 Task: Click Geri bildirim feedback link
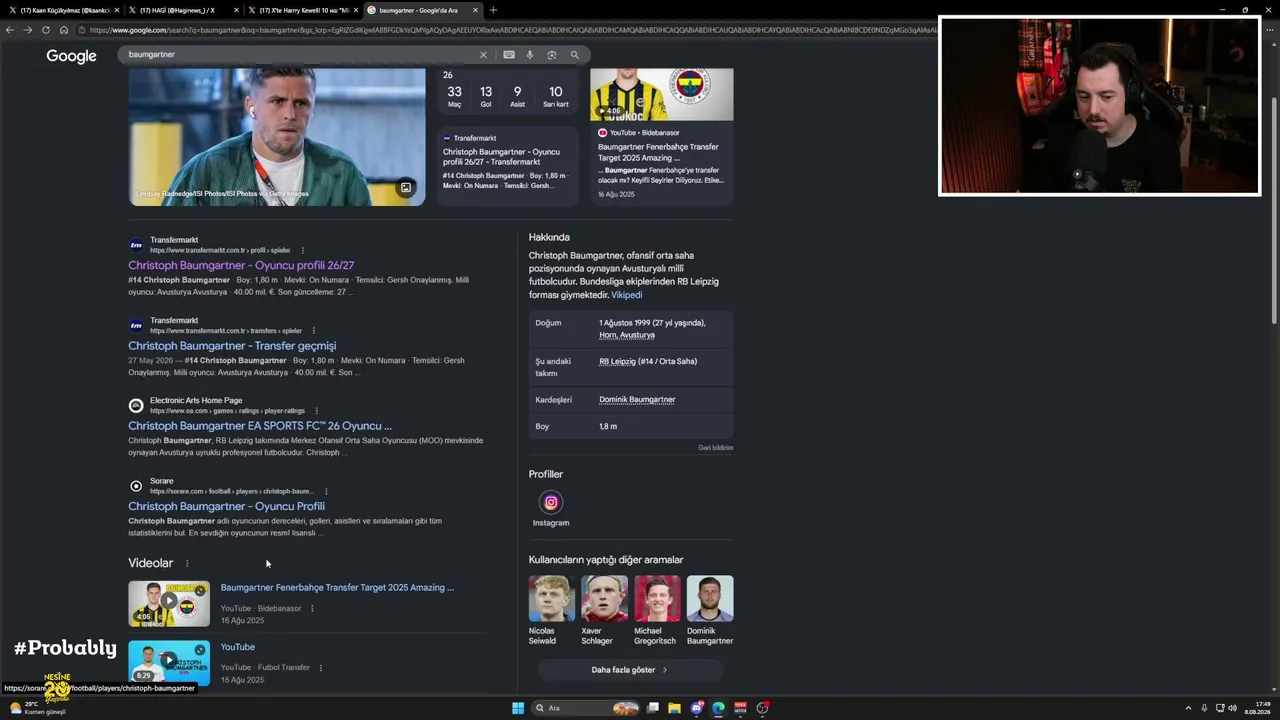click(715, 448)
